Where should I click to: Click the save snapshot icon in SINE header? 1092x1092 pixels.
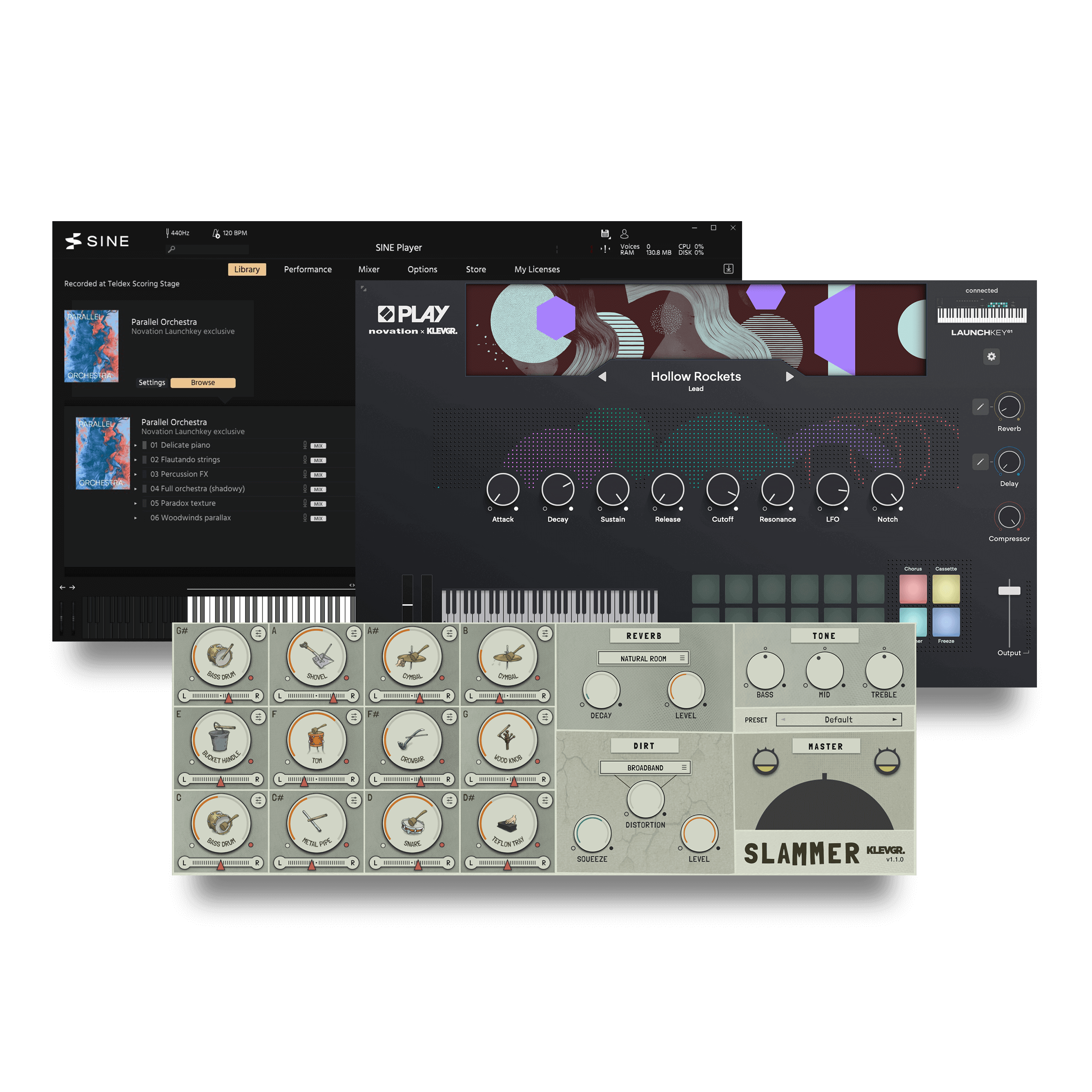[604, 233]
